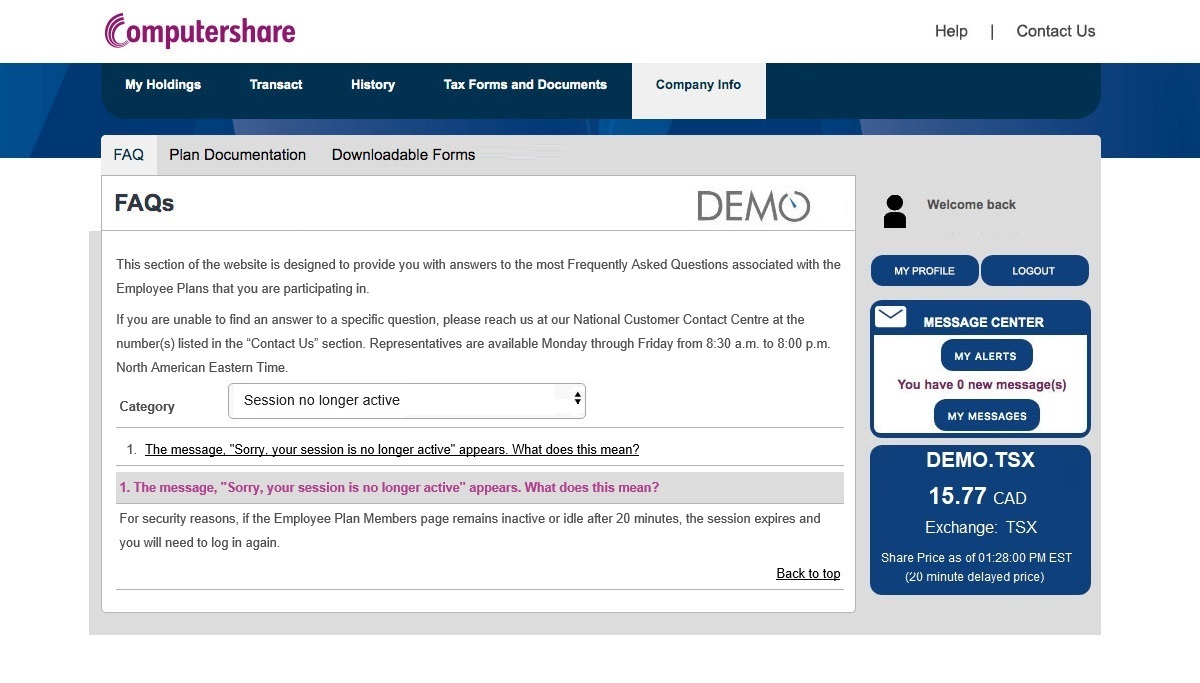Image resolution: width=1200 pixels, height=683 pixels.
Task: Switch to the Plan Documentation tab
Action: point(237,155)
